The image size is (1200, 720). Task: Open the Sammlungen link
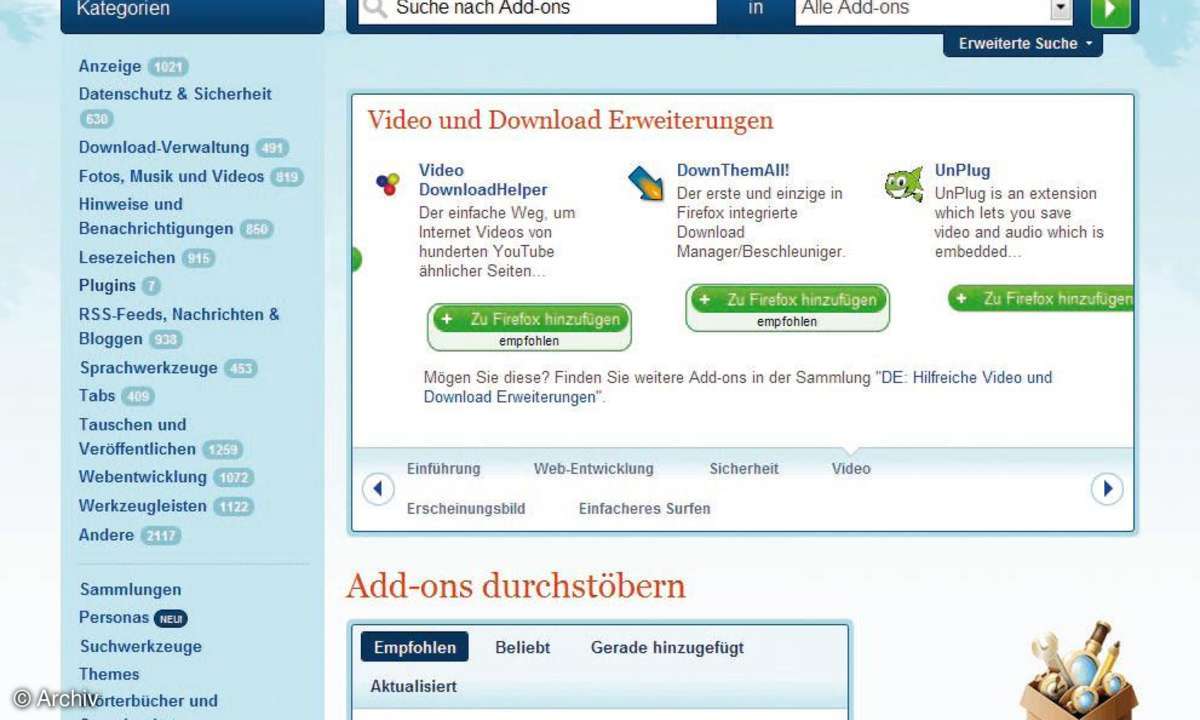(x=130, y=590)
